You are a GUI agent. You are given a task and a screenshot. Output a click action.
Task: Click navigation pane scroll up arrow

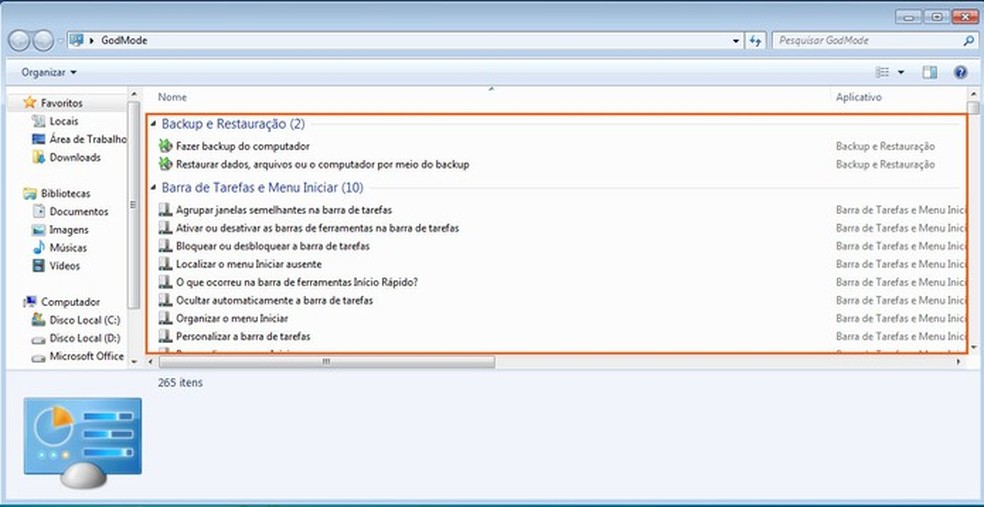(134, 94)
